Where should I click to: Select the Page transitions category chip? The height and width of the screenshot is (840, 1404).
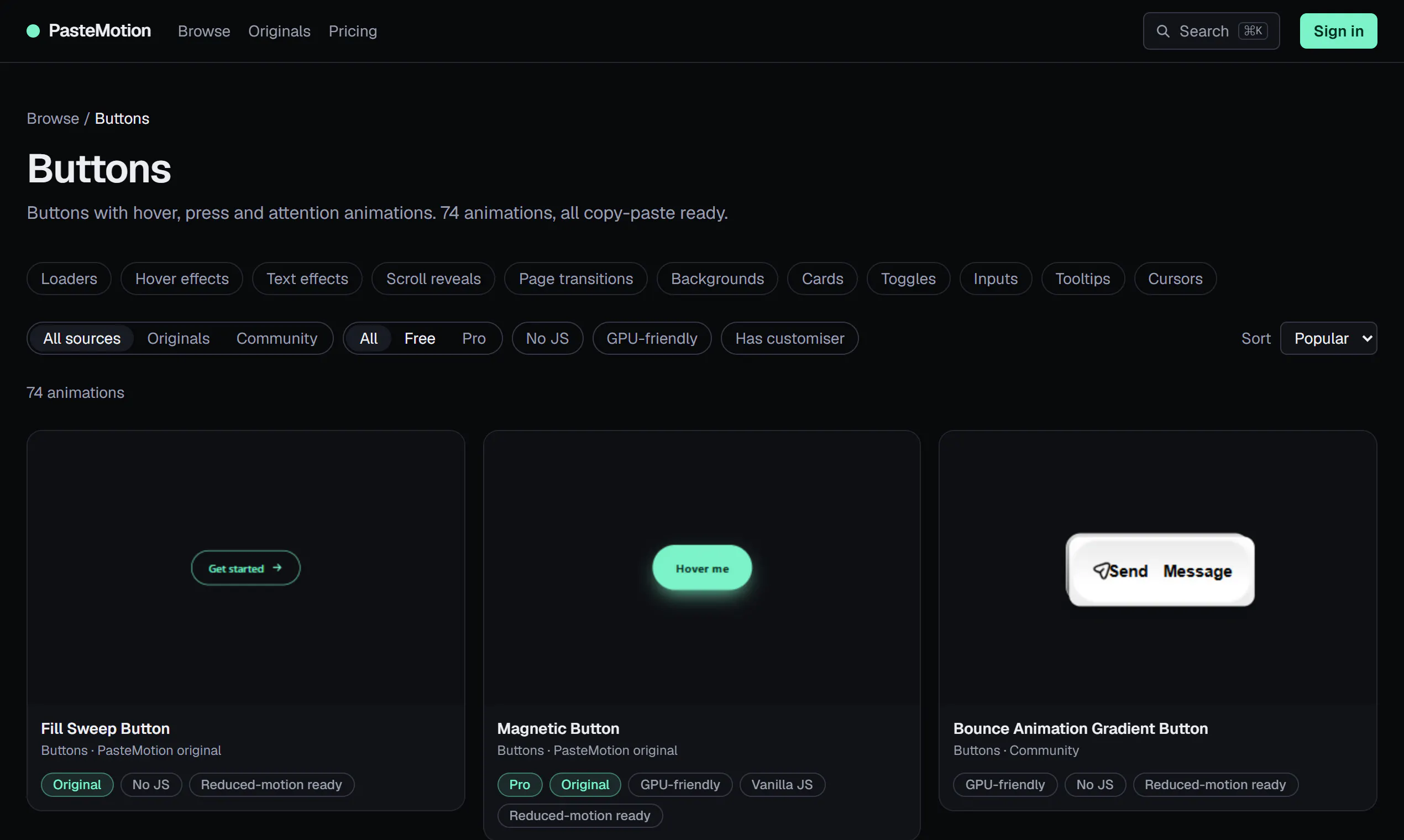(576, 279)
